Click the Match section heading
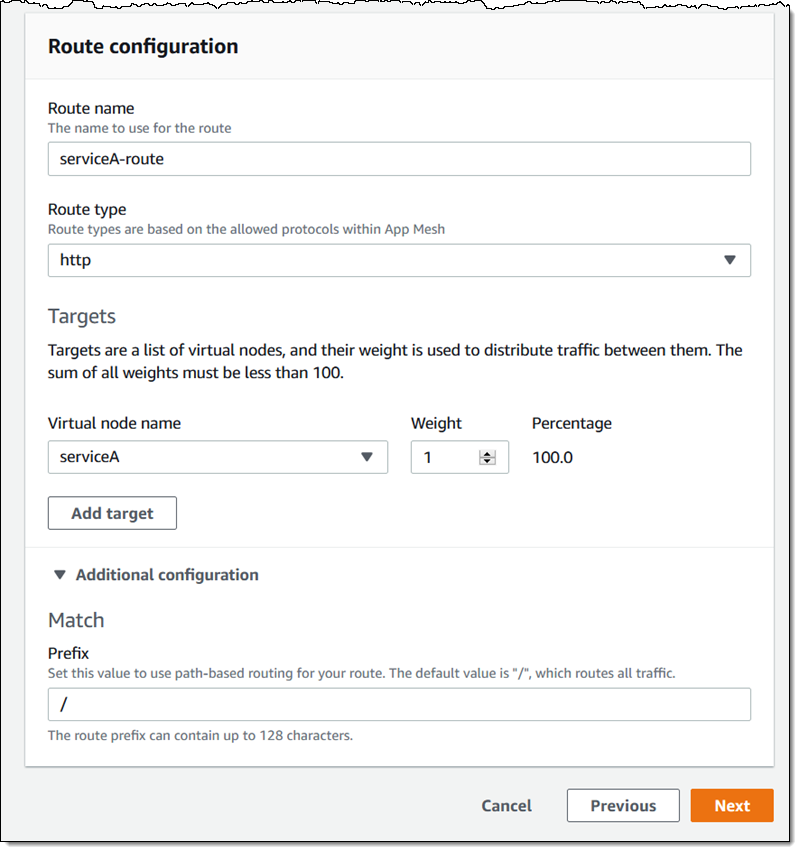This screenshot has width=800, height=852. point(76,620)
